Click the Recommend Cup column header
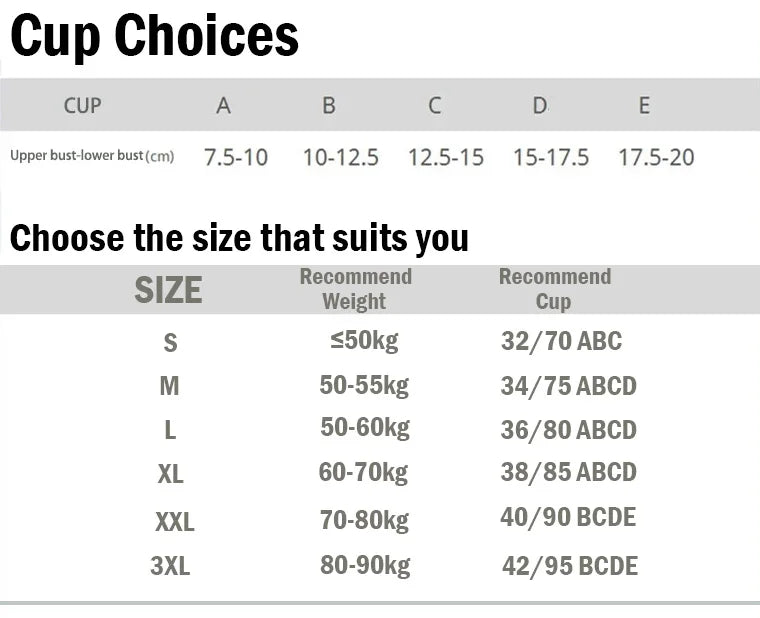This screenshot has width=760, height=618. 554,289
